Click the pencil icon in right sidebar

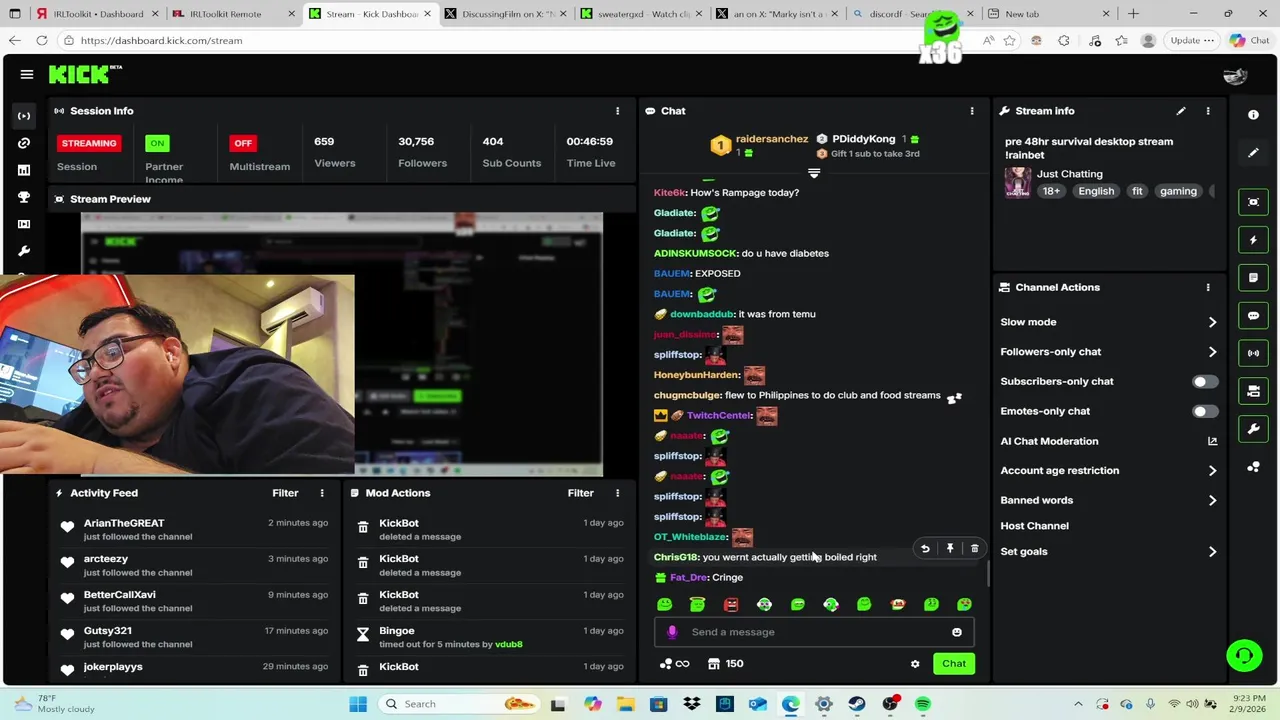pyautogui.click(x=1253, y=153)
